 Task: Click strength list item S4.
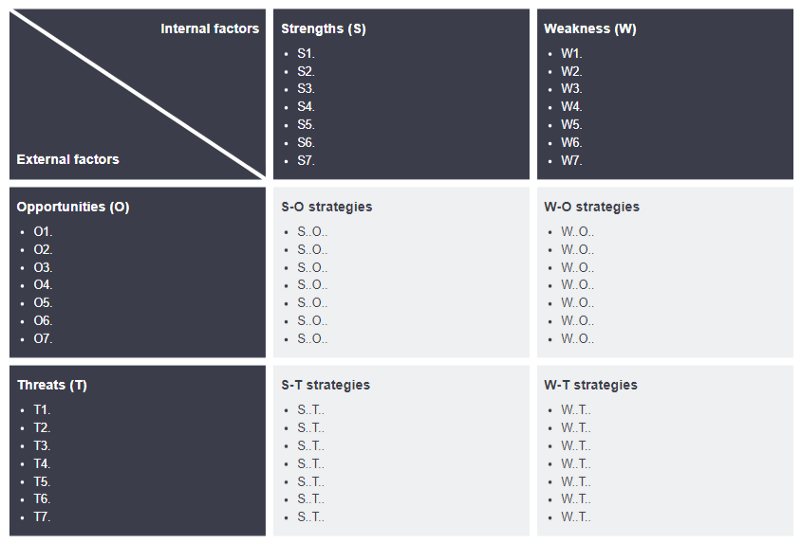pos(306,106)
